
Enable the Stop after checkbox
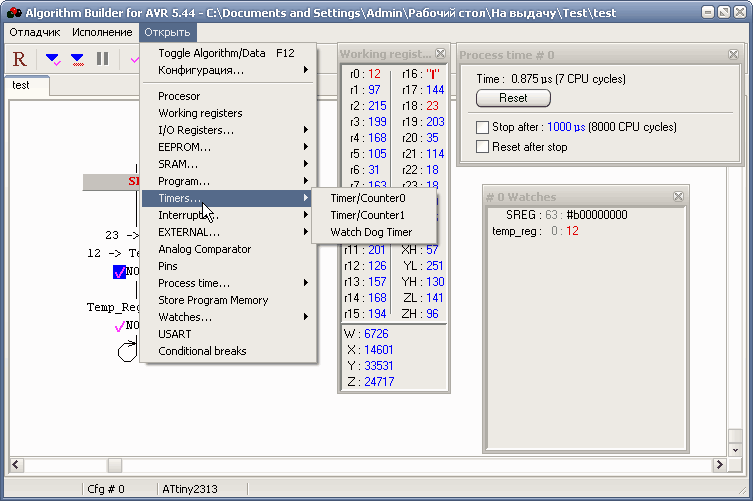click(x=483, y=128)
